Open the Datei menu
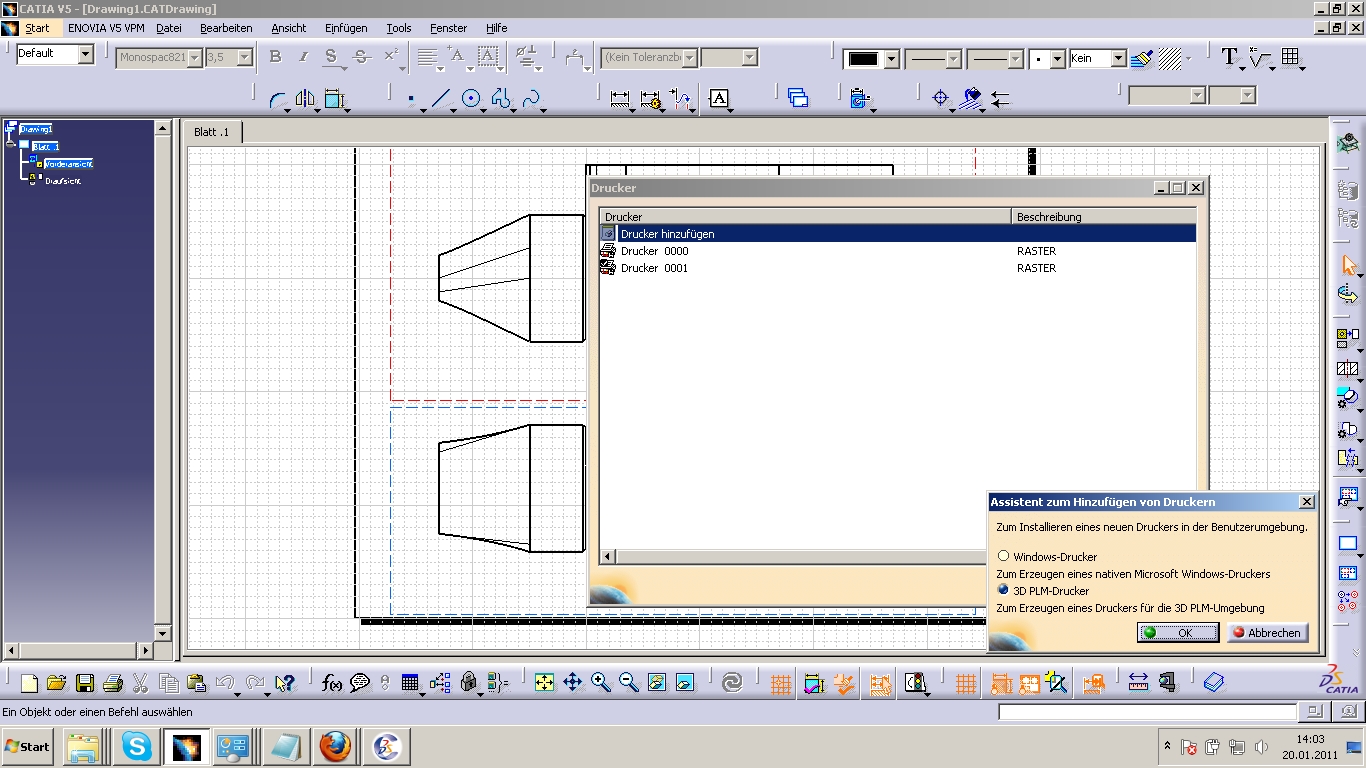This screenshot has height=768, width=1366. click(x=169, y=28)
